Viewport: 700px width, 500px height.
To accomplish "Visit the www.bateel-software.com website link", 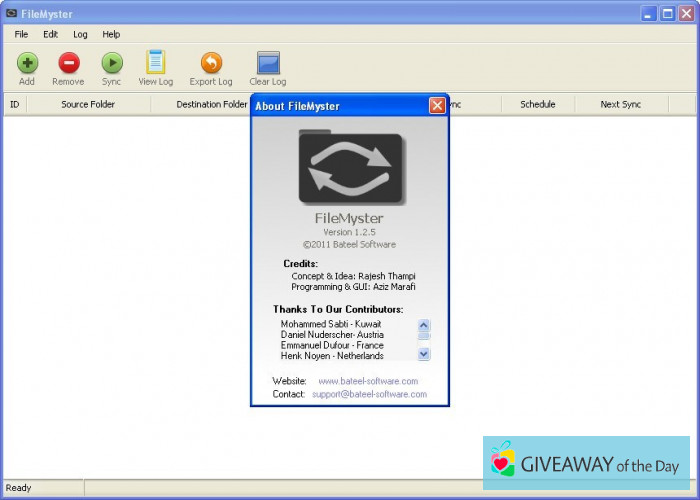I will pos(368,381).
